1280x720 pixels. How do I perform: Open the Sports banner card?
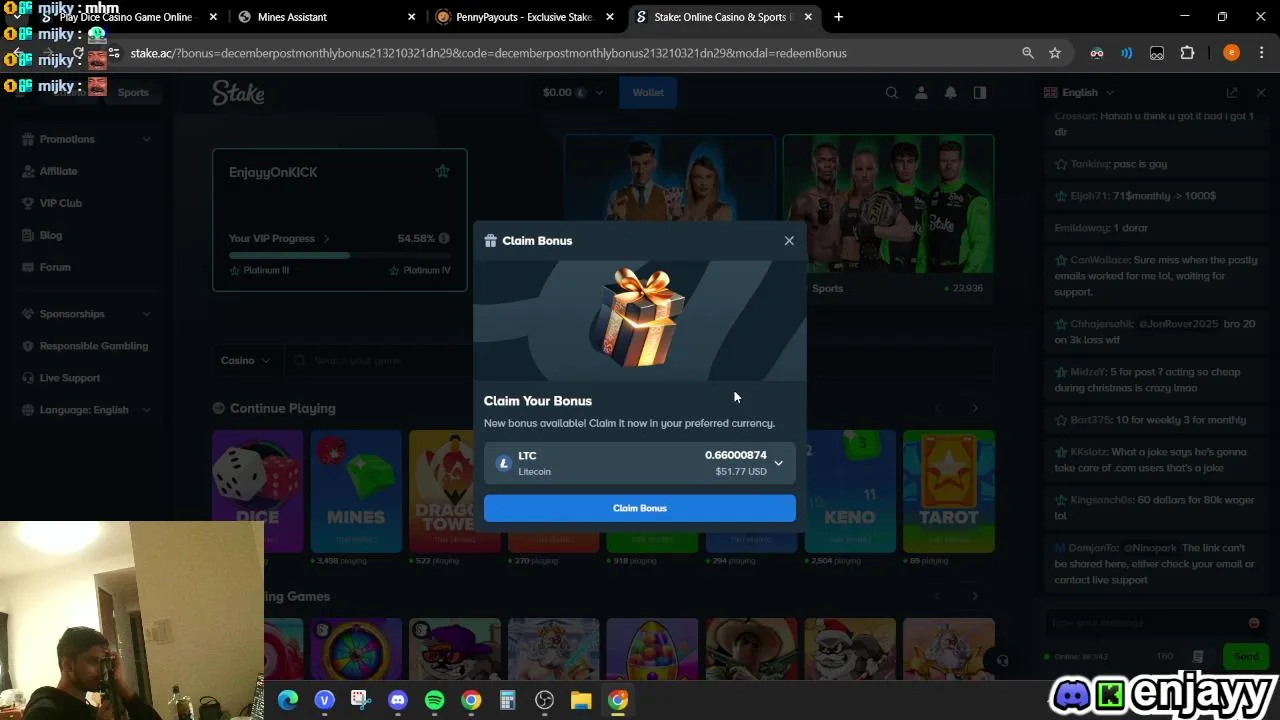point(888,219)
